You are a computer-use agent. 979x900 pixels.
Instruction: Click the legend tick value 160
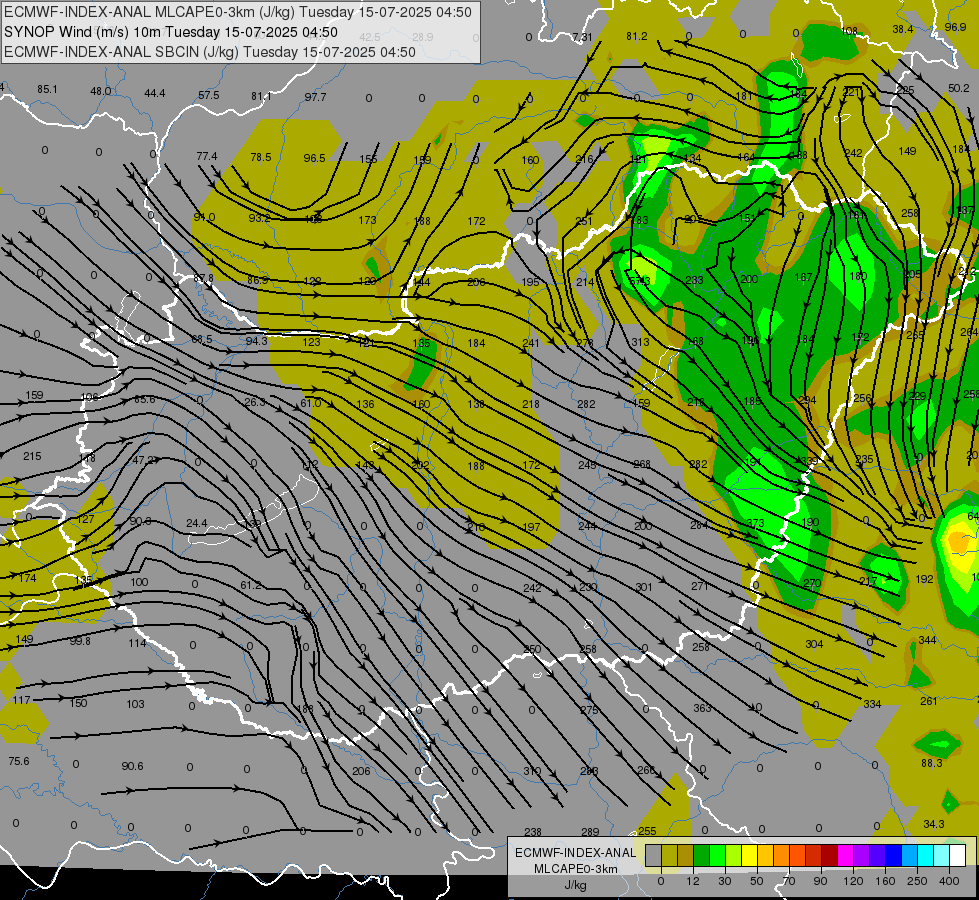click(x=885, y=881)
